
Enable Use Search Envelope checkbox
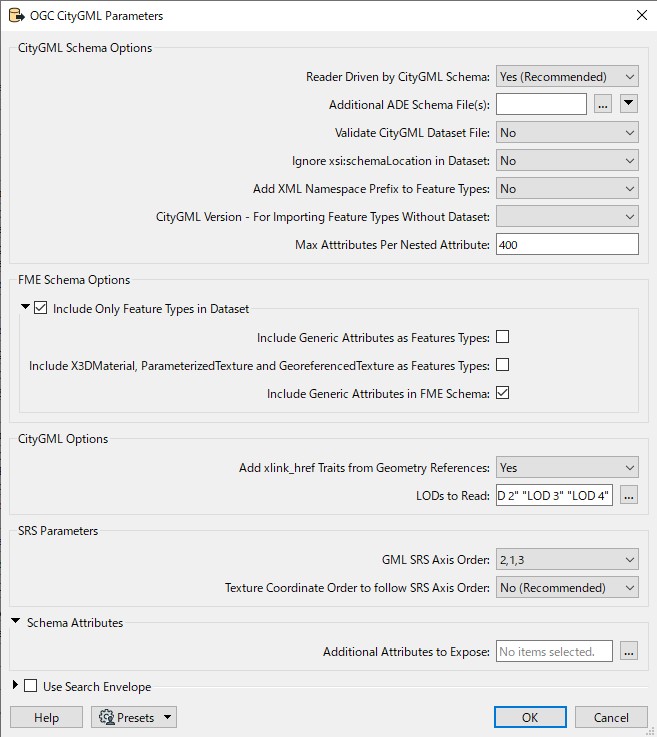point(31,686)
